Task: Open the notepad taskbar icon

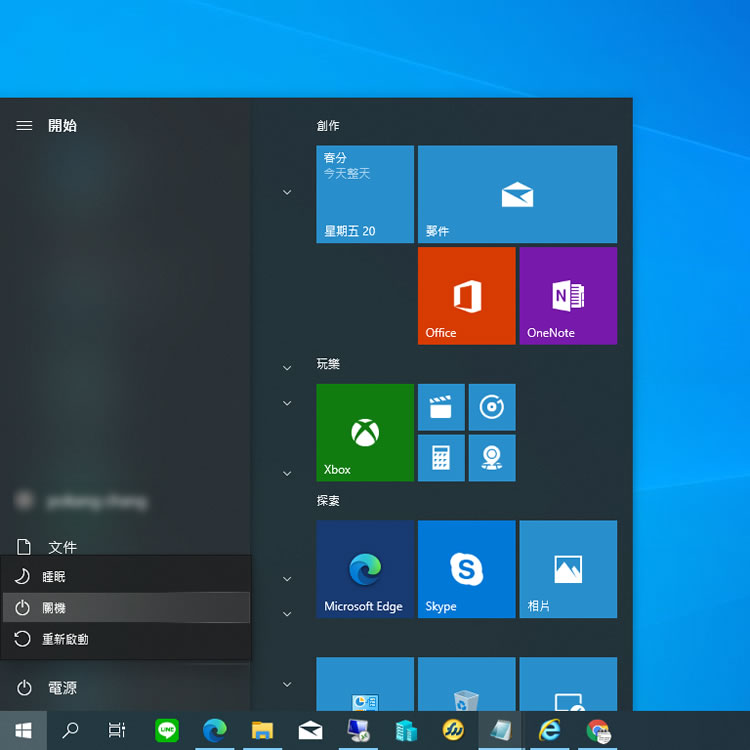Action: [x=501, y=730]
